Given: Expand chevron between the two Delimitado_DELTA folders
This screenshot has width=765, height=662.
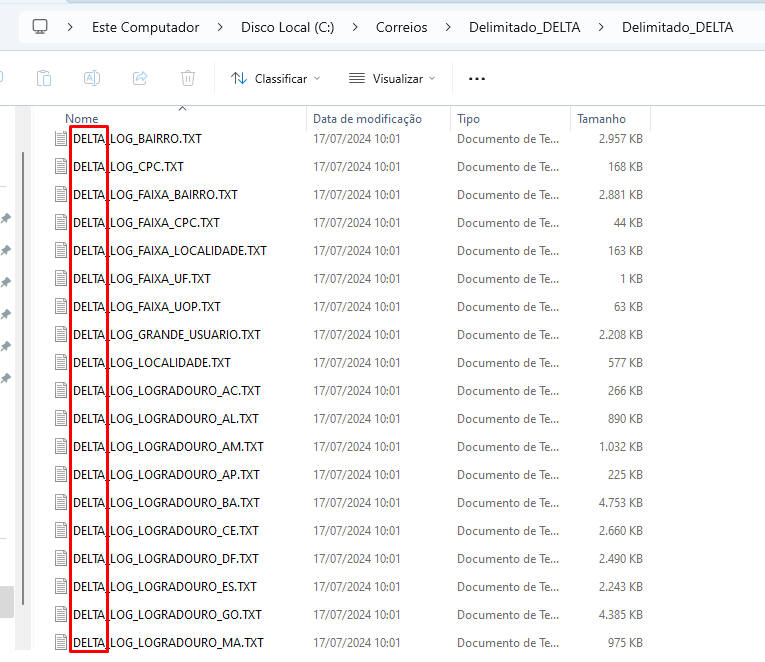Looking at the screenshot, I should coord(601,27).
